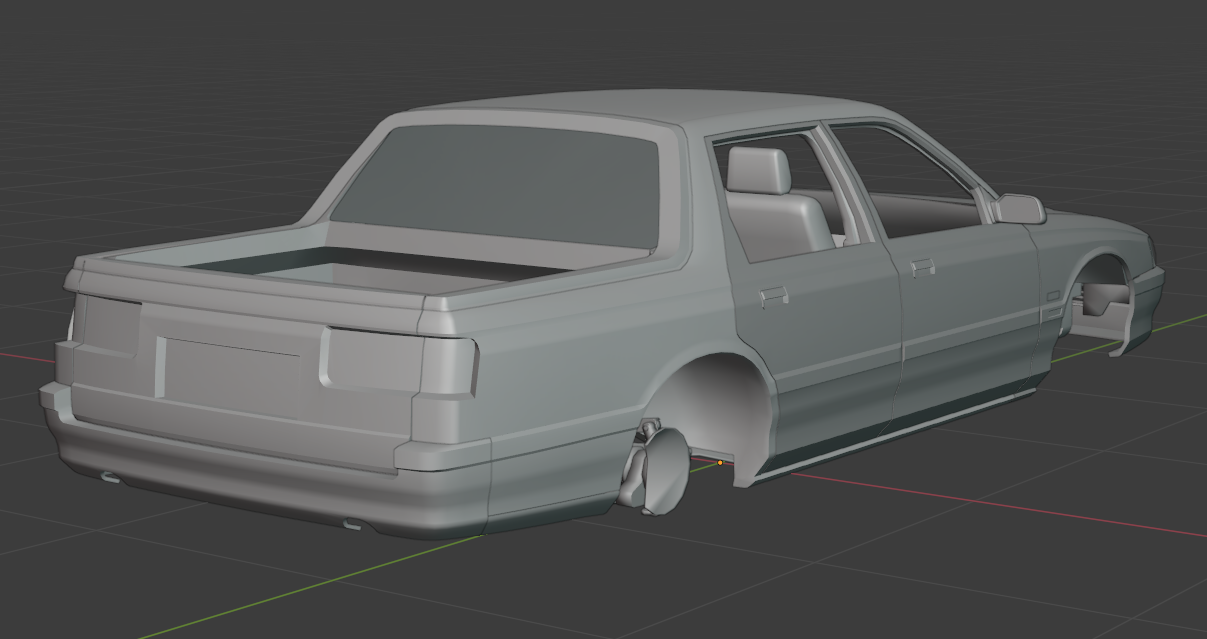Select the rear brake assembly in wheel well
The image size is (1207, 639).
(x=655, y=468)
